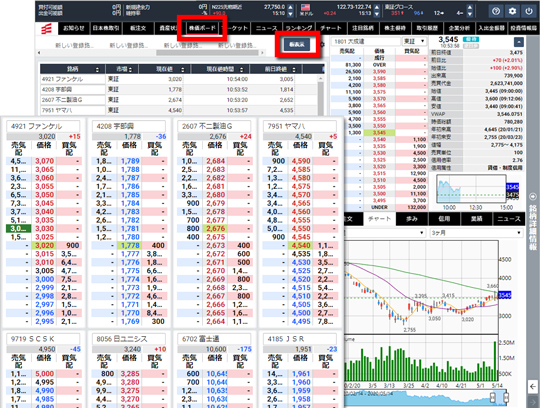The height and width of the screenshot is (408, 540).
Task: Click the UNDER row in 大成建 order book
Action: pyautogui.click(x=379, y=207)
